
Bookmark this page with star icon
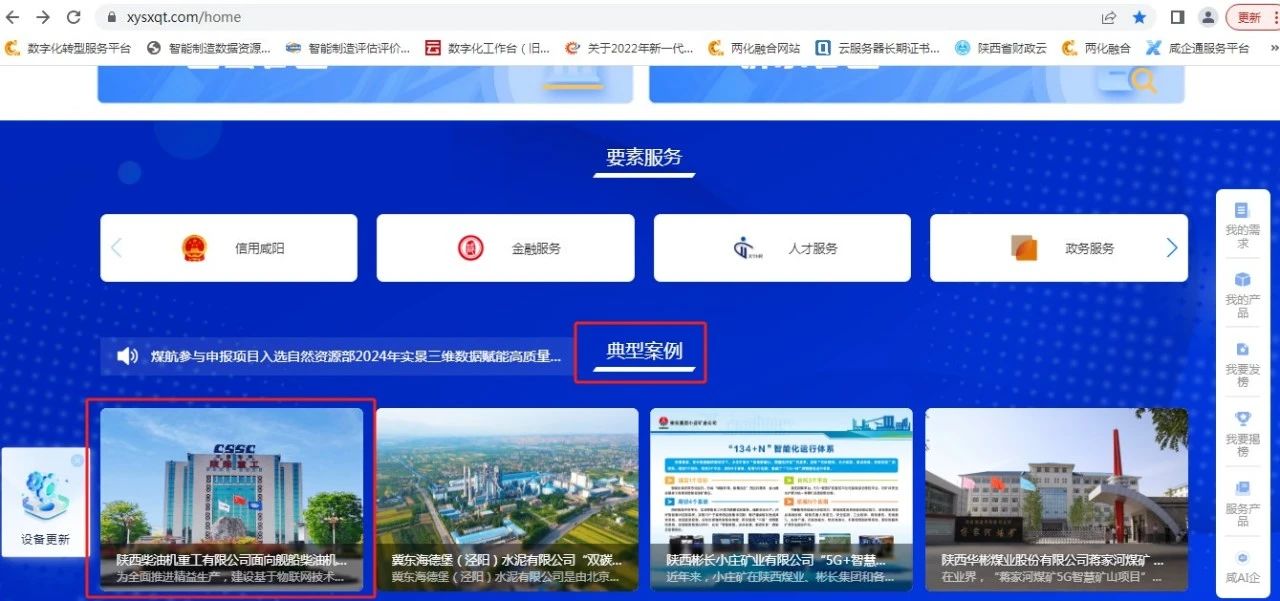[1139, 17]
